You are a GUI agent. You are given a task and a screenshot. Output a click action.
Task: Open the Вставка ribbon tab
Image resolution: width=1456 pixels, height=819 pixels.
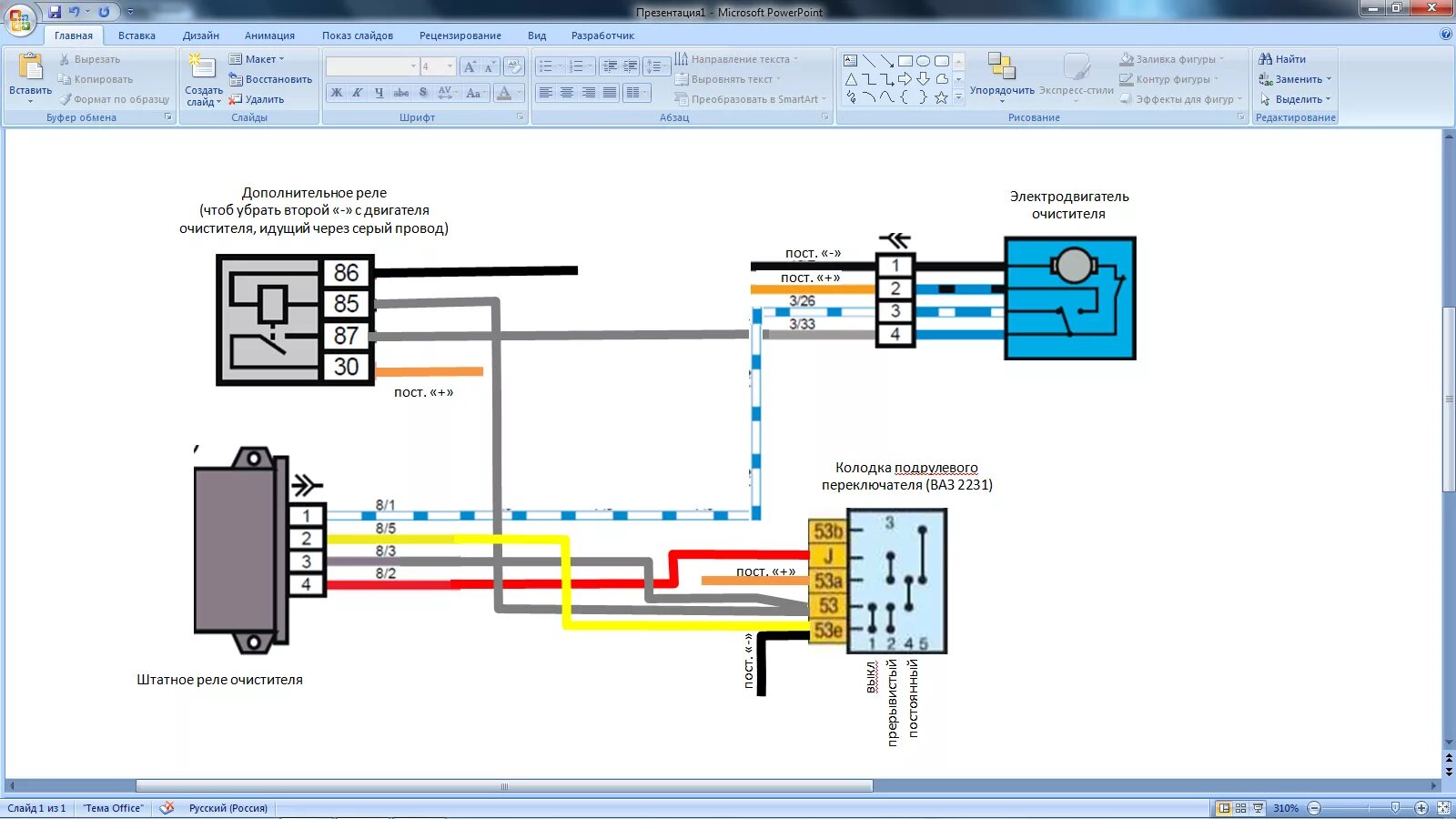point(136,35)
